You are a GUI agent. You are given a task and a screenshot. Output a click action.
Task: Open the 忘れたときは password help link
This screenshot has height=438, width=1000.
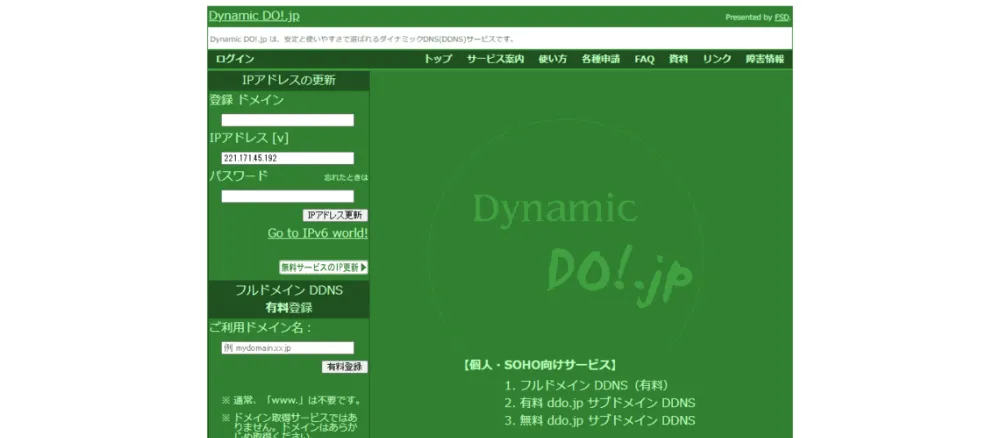(346, 177)
